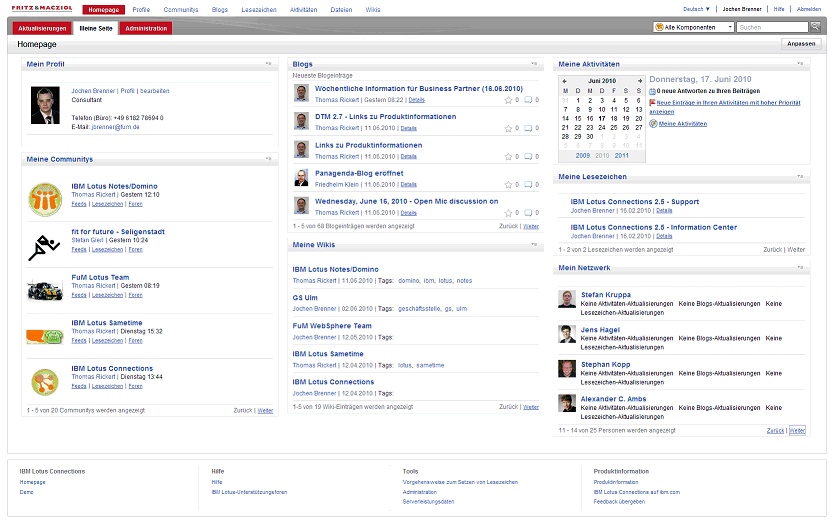Open Alexander C. Ambs's photo

pos(567,403)
